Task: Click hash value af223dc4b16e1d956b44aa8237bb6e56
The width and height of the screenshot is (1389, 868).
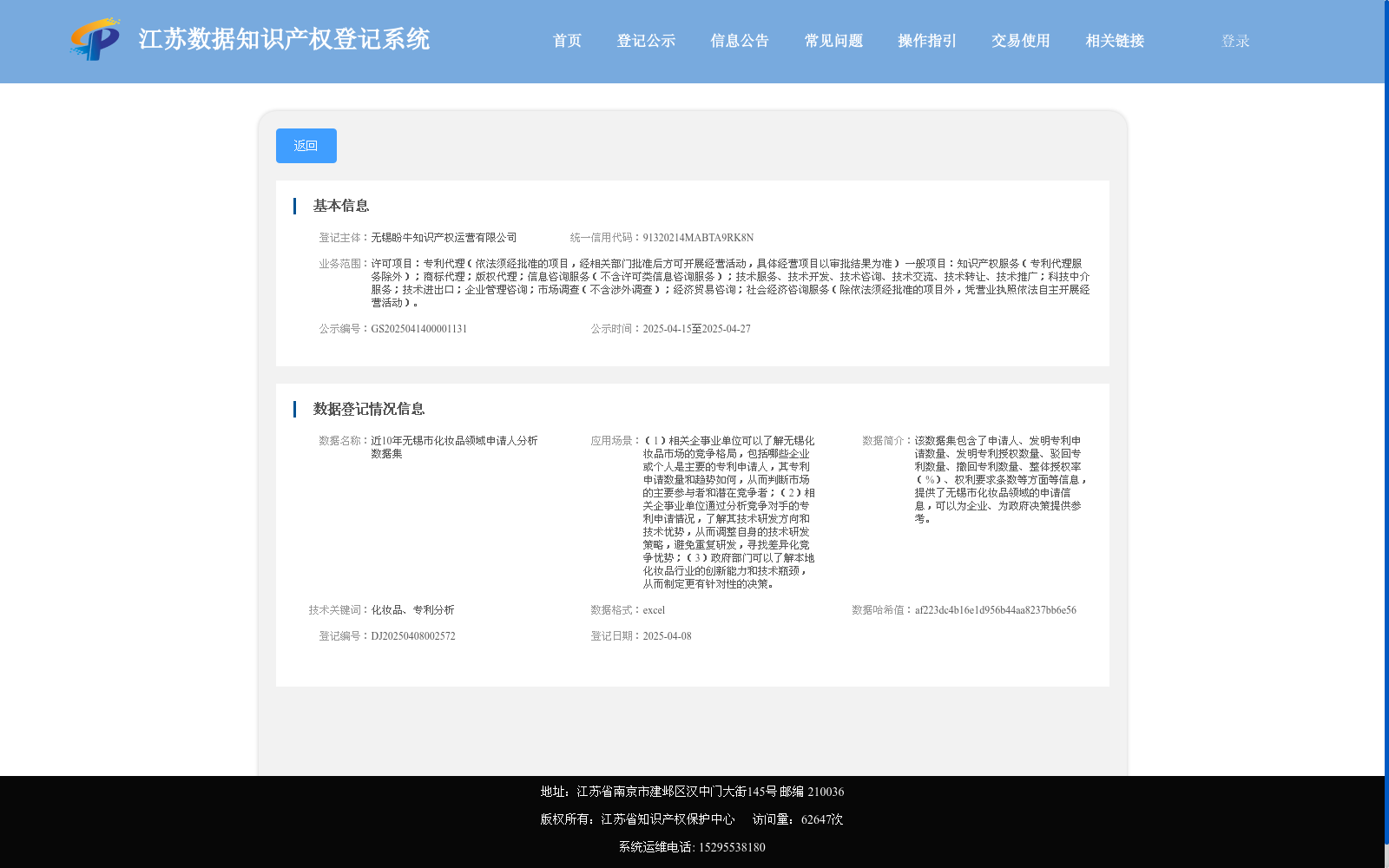Action: coord(995,610)
